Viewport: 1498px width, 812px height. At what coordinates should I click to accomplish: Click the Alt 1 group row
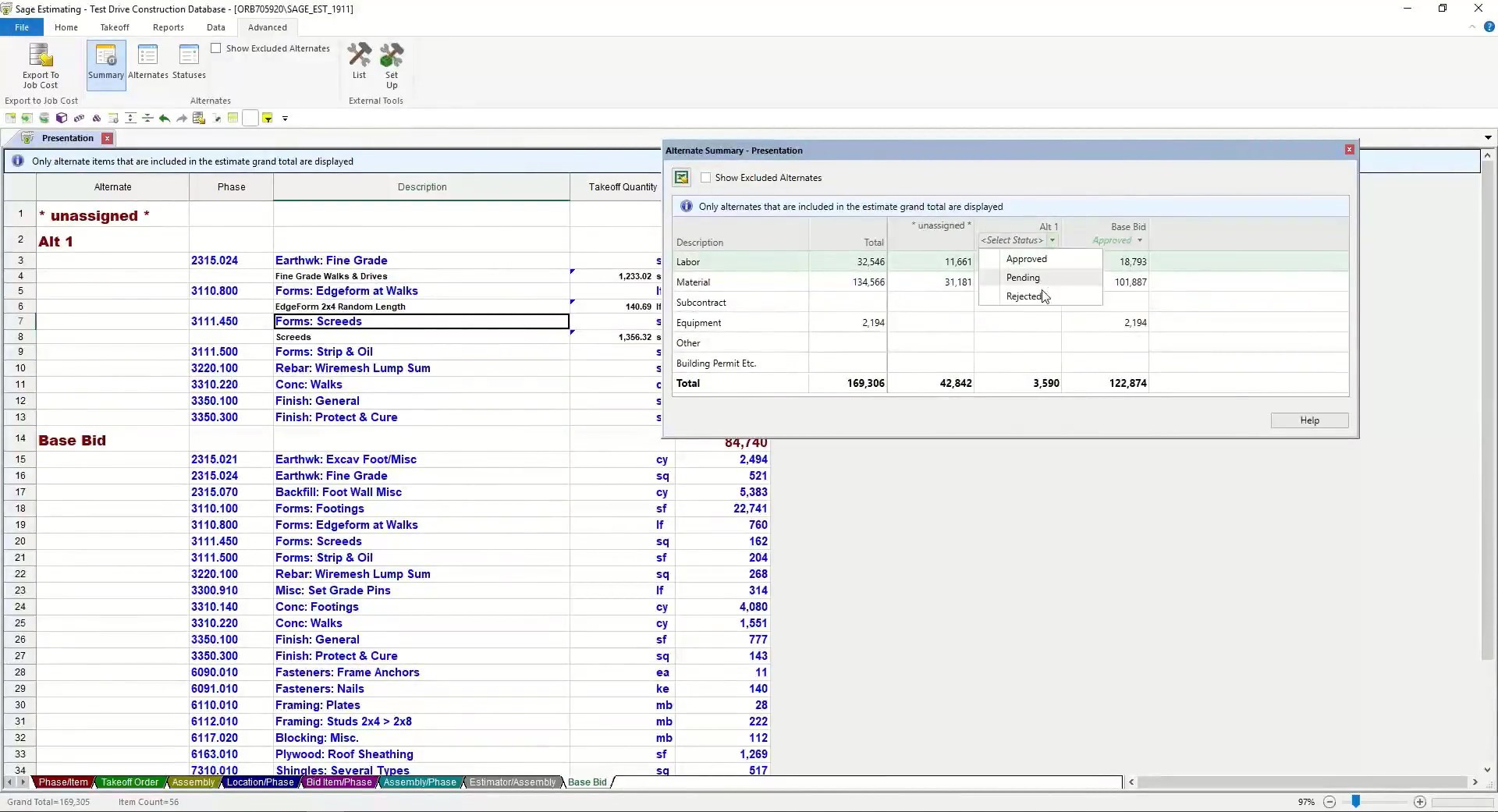332,241
